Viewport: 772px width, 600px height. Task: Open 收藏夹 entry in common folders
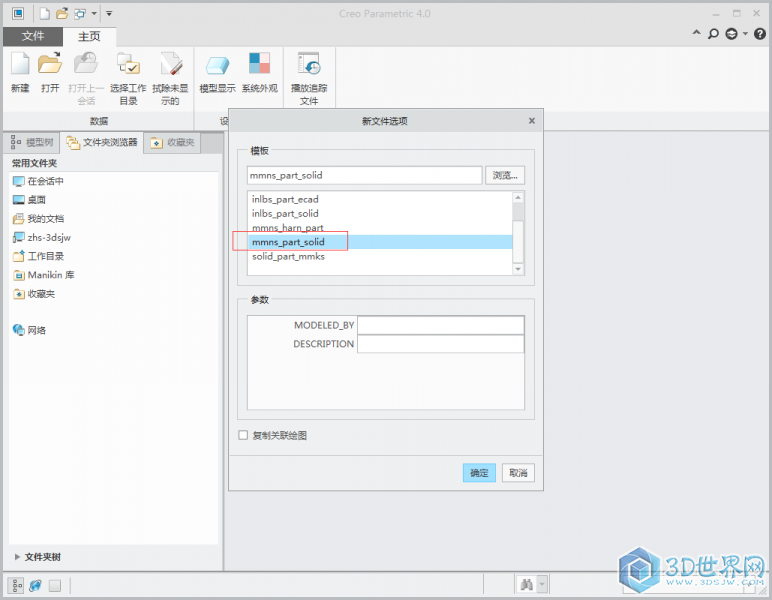click(34, 294)
